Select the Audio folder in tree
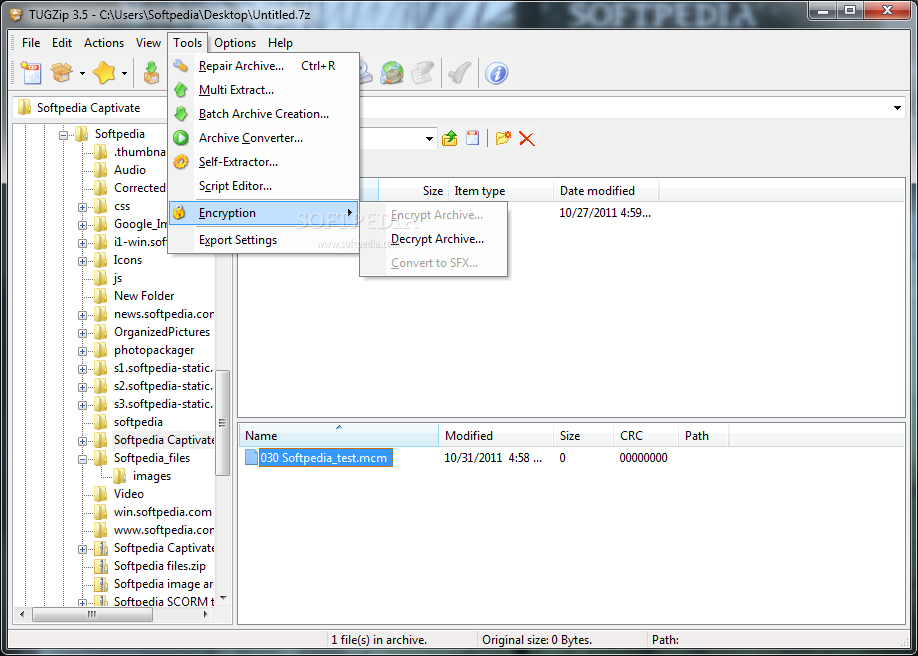Image resolution: width=918 pixels, height=656 pixels. 130,170
